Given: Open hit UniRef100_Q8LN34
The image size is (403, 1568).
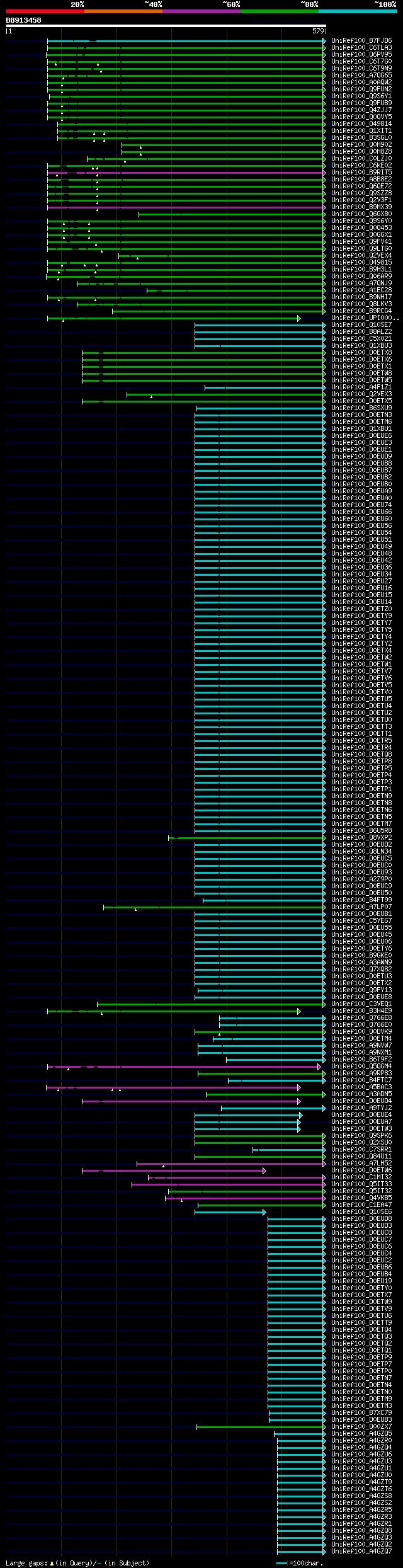Looking at the screenshot, I should click(x=361, y=852).
